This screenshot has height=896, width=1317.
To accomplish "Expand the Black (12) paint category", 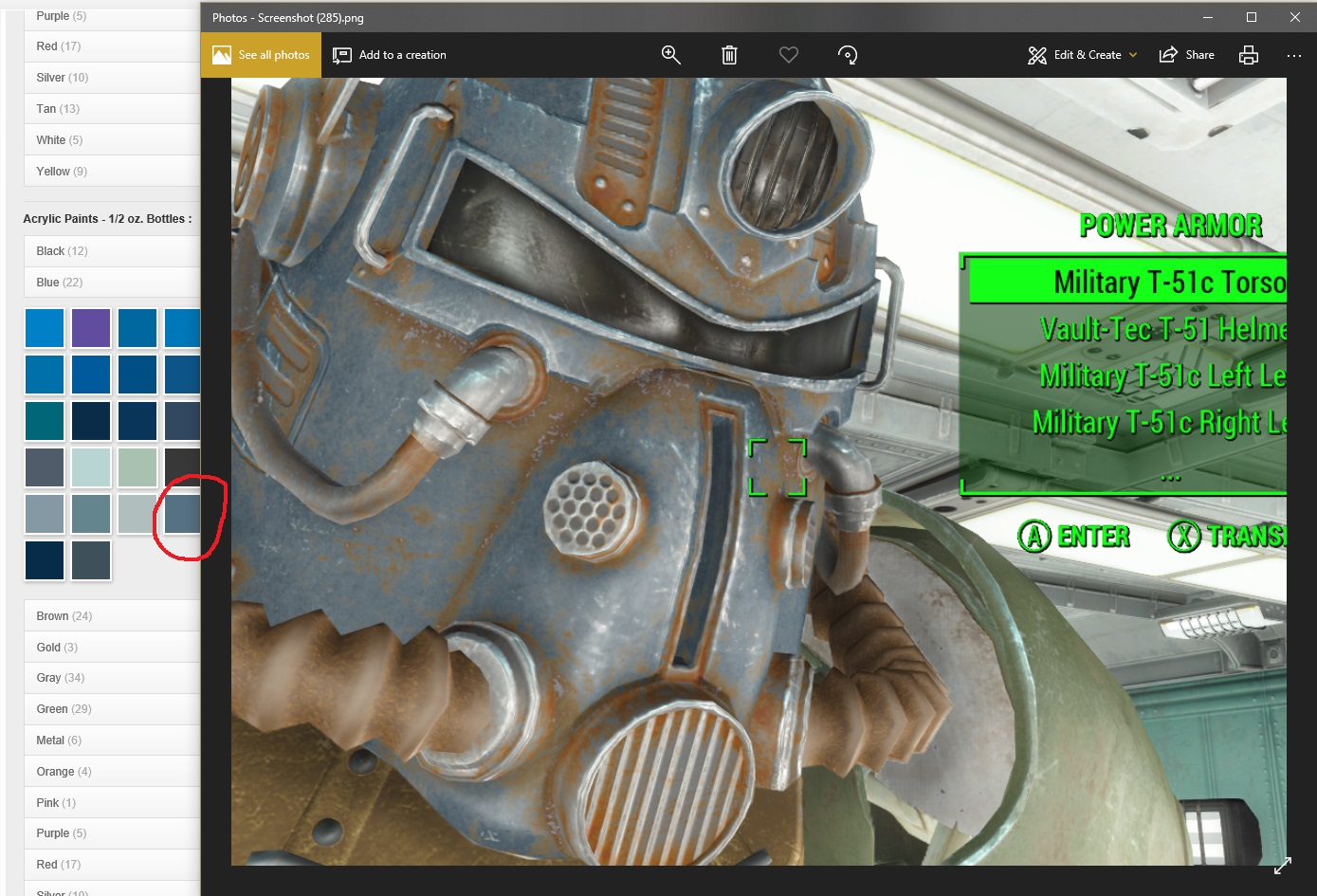I will [112, 251].
